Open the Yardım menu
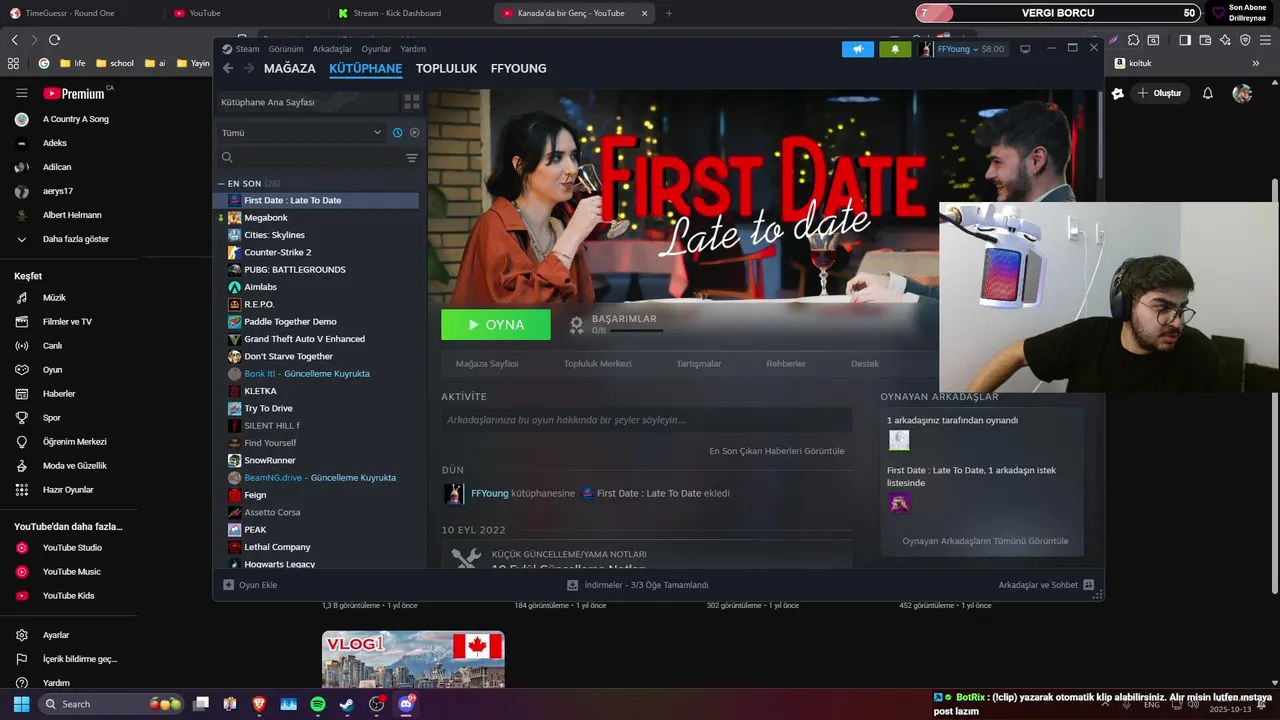This screenshot has height=720, width=1280. pyautogui.click(x=413, y=49)
